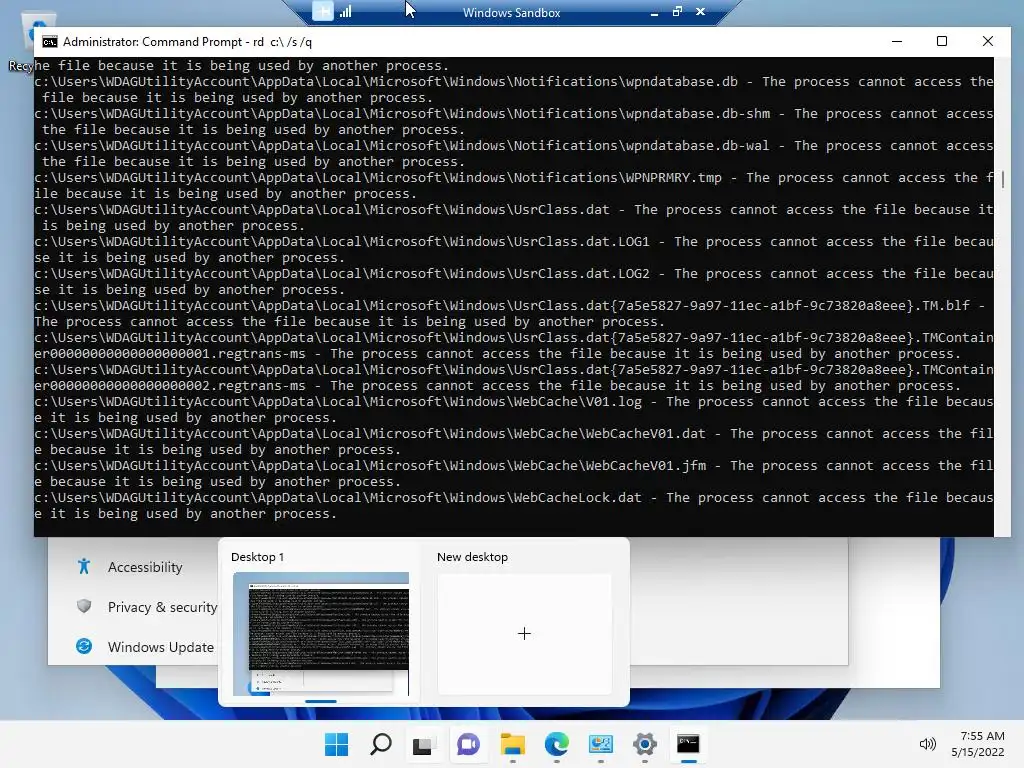This screenshot has height=768, width=1024.
Task: Click the WebCacheLock.dat output line
Action: coord(514,505)
